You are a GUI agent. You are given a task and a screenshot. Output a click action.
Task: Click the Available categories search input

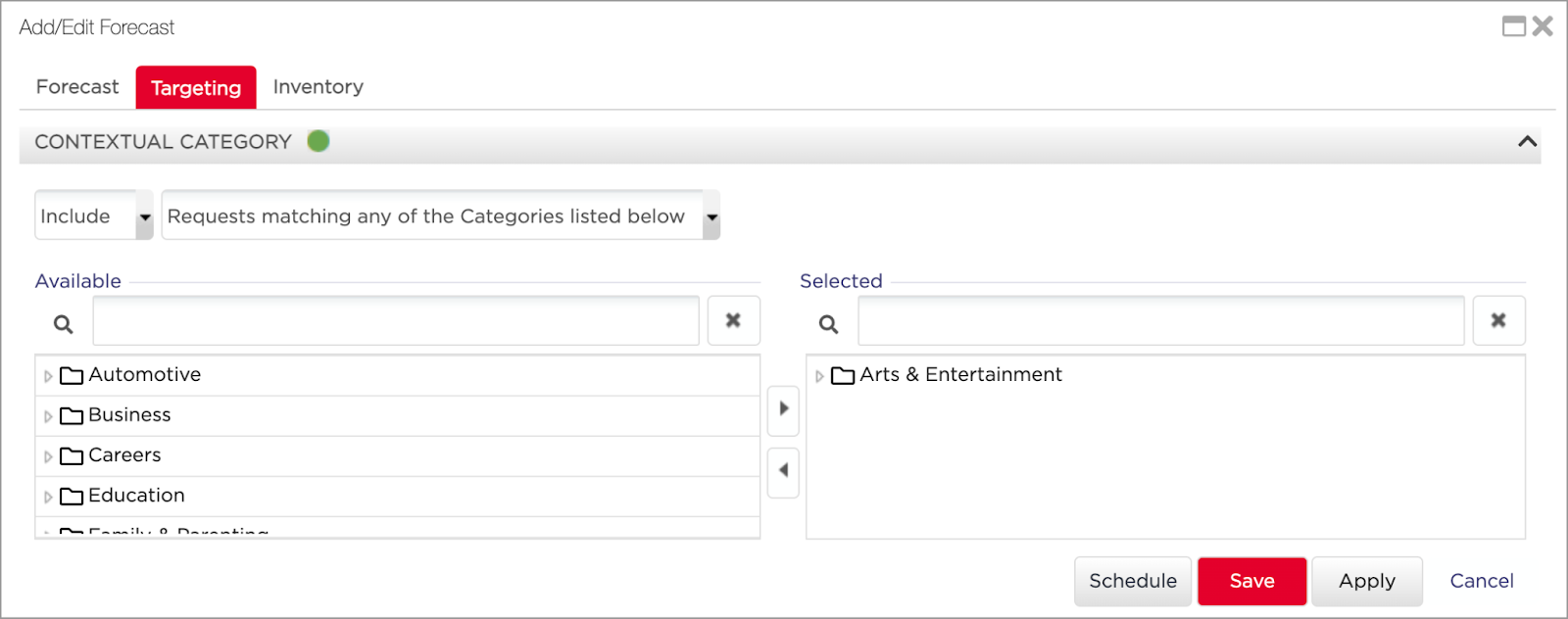pyautogui.click(x=396, y=321)
